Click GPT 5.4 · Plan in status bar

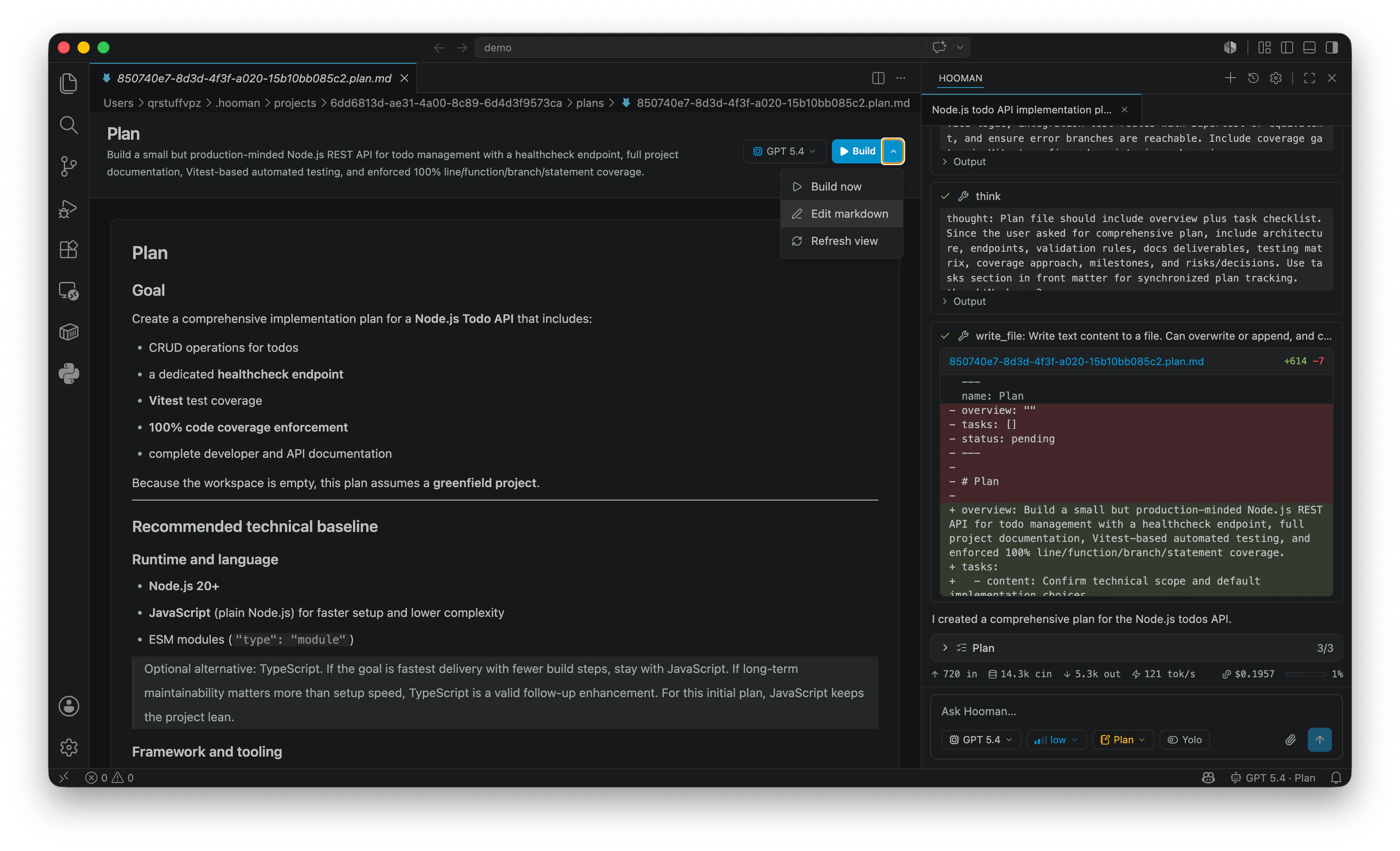point(1273,778)
